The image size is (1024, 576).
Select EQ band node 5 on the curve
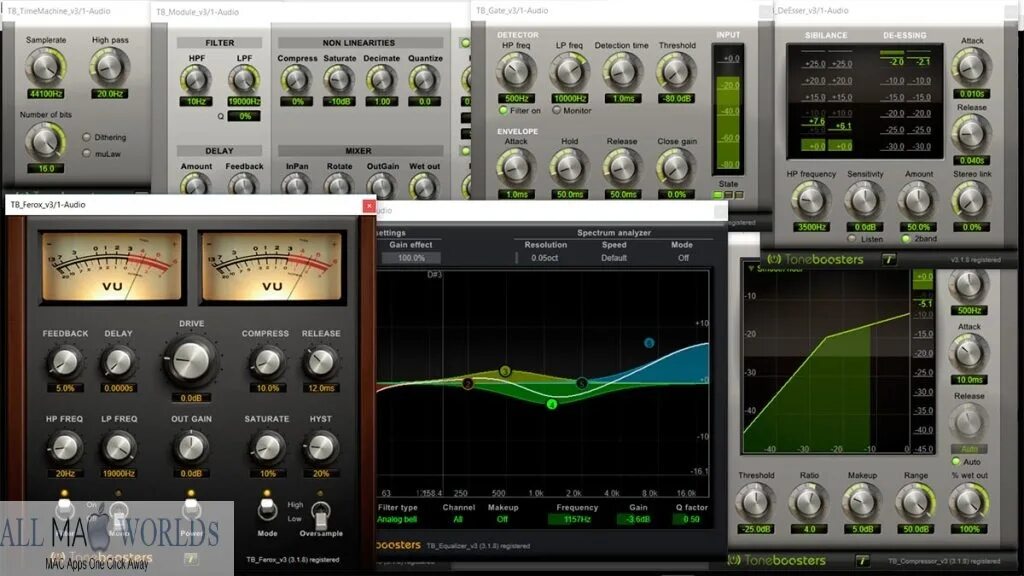(581, 383)
